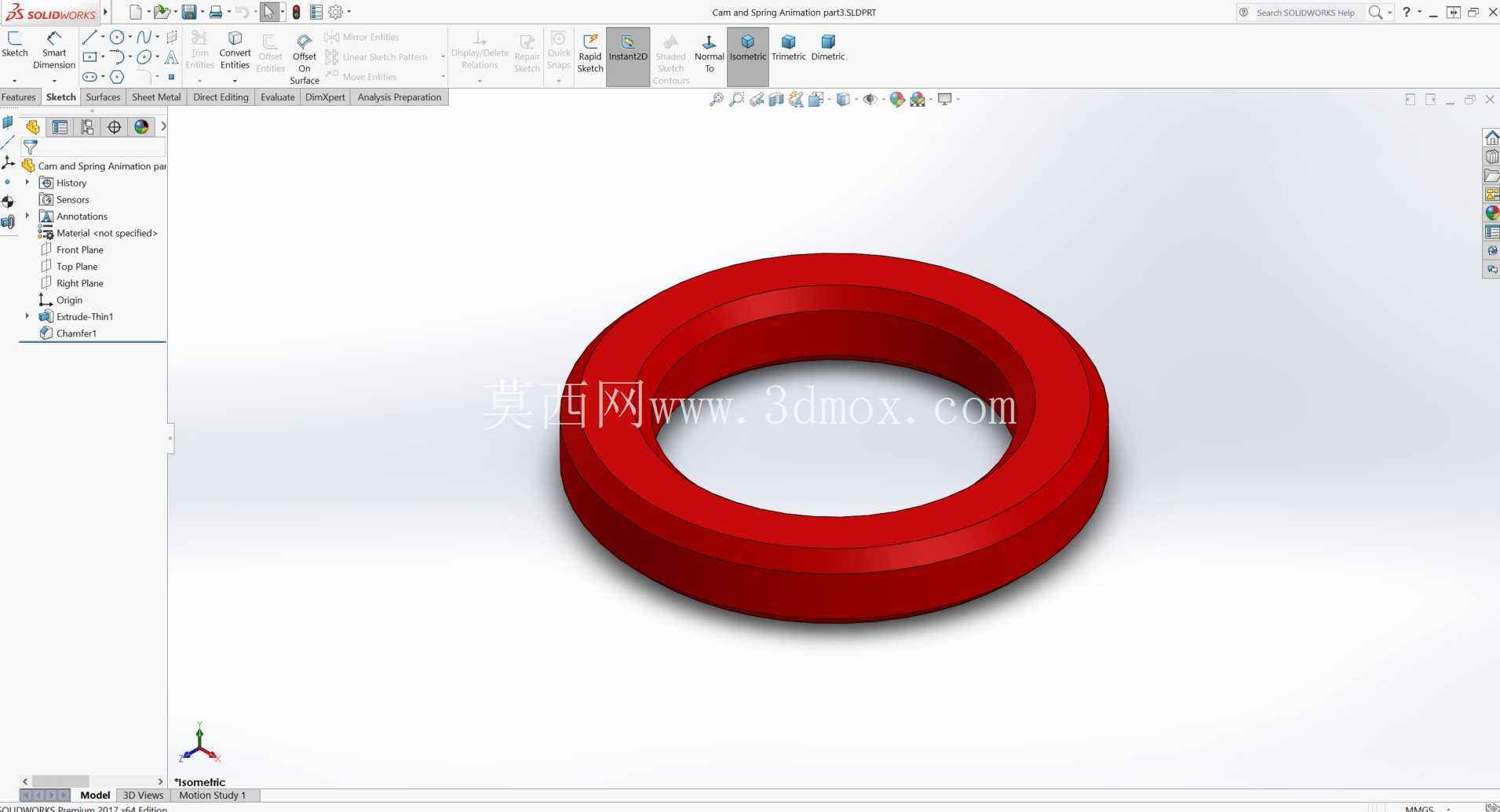
Task: Switch to the 3D Views tab
Action: click(143, 795)
